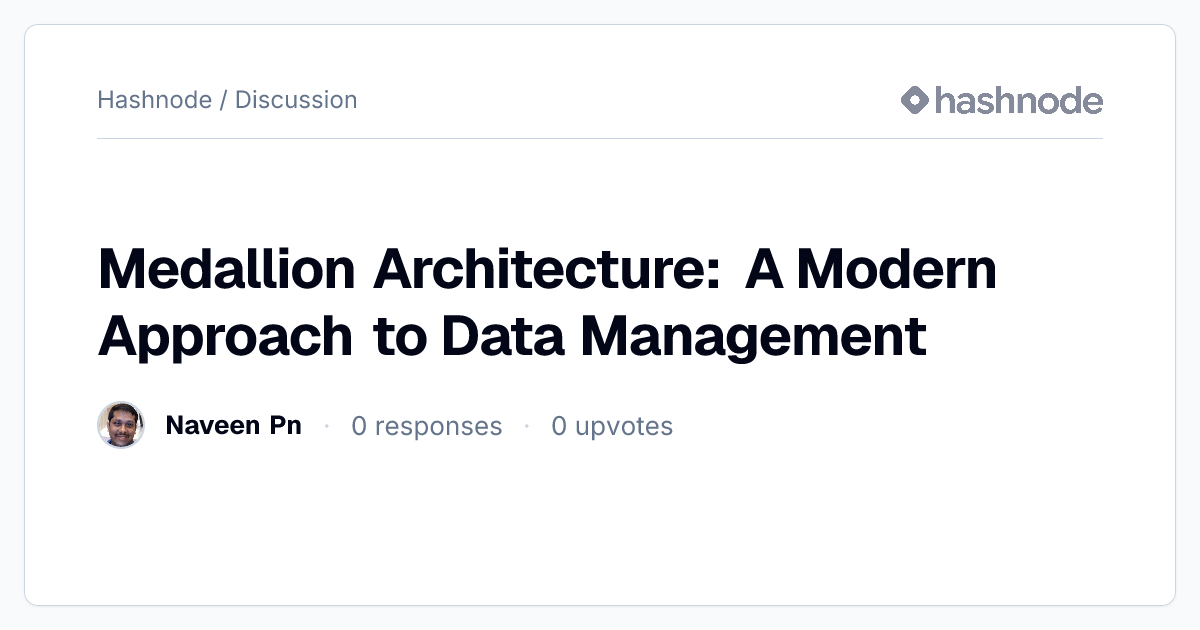Click the word "Medallion" in the heading
This screenshot has width=1200, height=630.
tap(226, 269)
